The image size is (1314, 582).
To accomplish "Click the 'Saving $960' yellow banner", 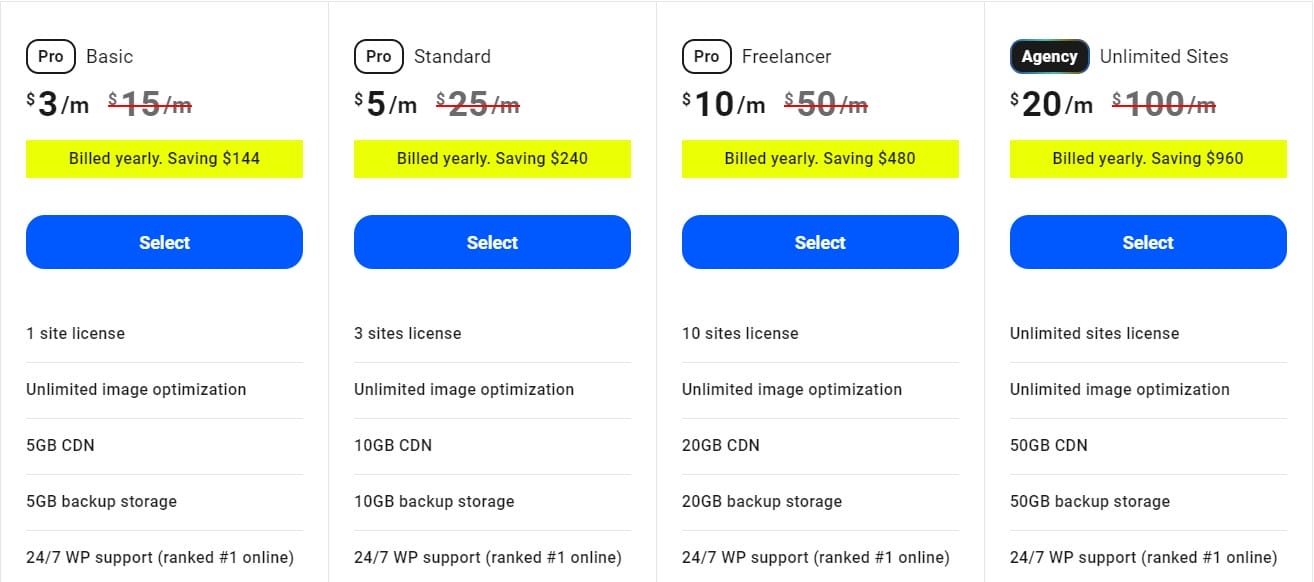I will (1148, 158).
